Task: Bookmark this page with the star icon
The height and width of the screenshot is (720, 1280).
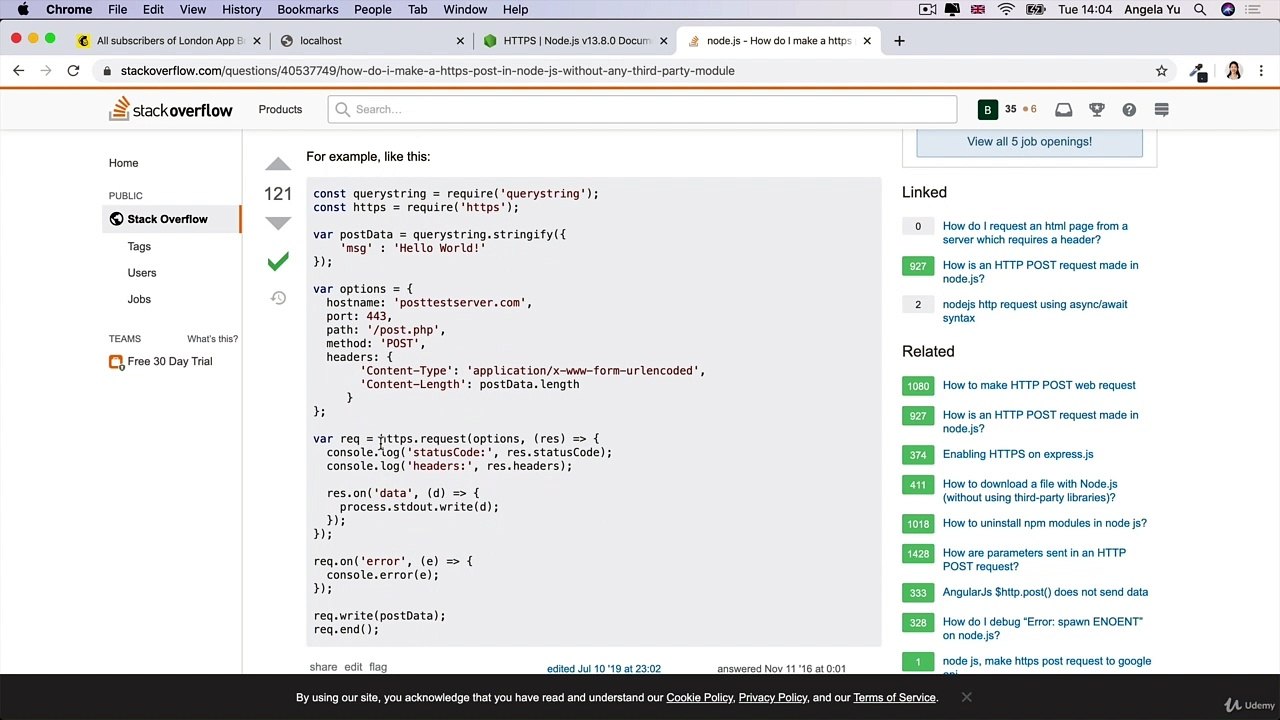Action: tap(1161, 71)
